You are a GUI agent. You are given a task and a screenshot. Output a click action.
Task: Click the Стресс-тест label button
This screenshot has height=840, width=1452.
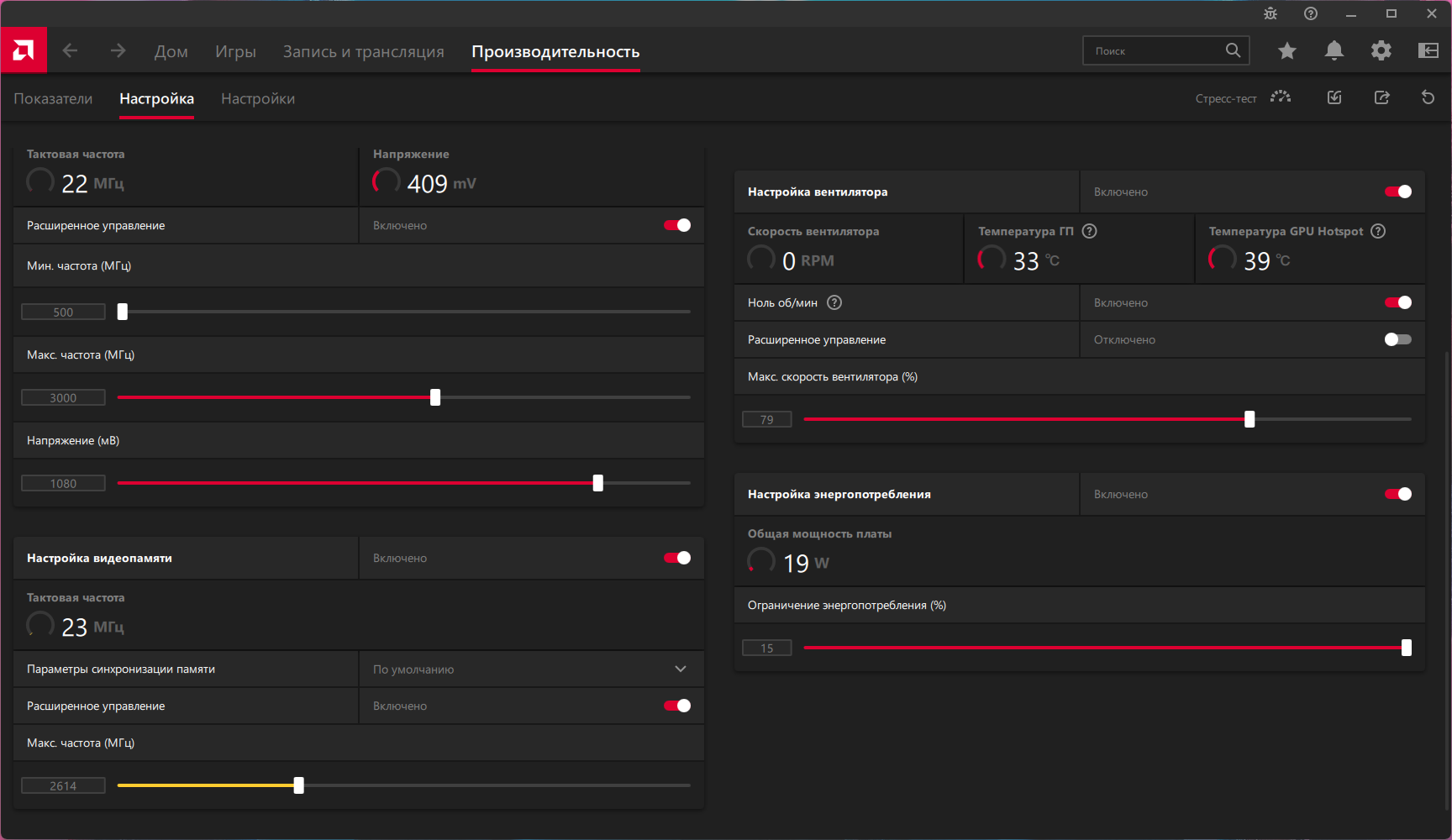point(1226,98)
